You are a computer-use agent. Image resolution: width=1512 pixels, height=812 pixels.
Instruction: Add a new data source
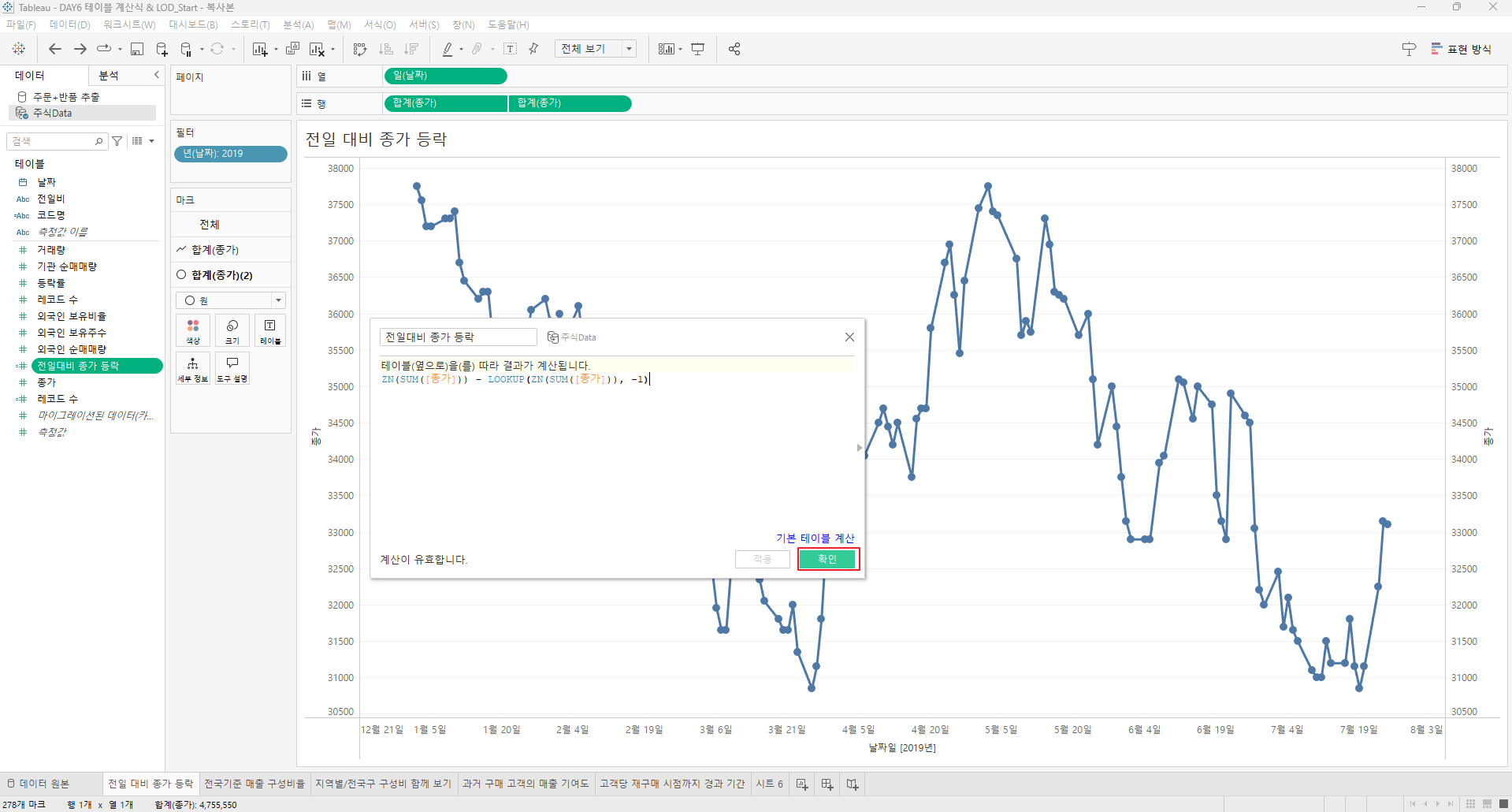162,49
